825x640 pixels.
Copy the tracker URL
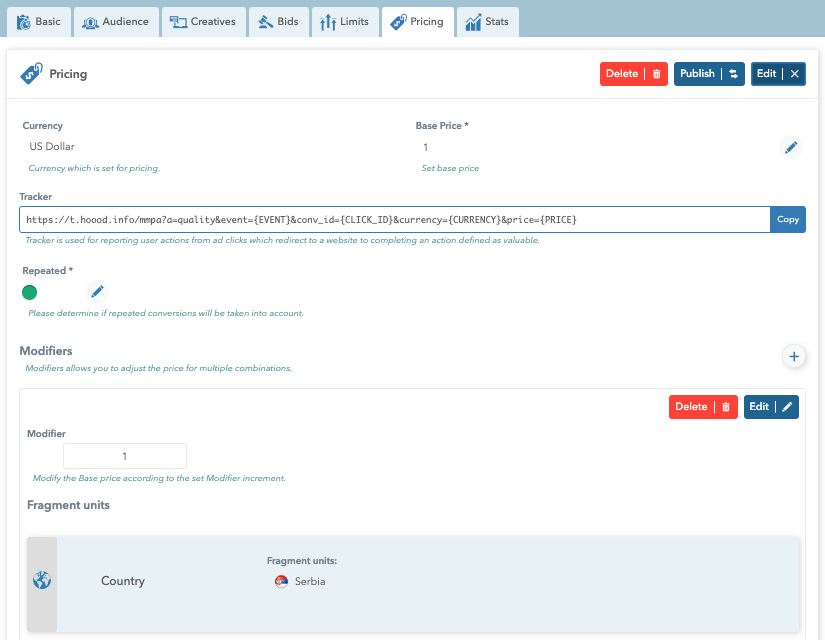(x=787, y=219)
